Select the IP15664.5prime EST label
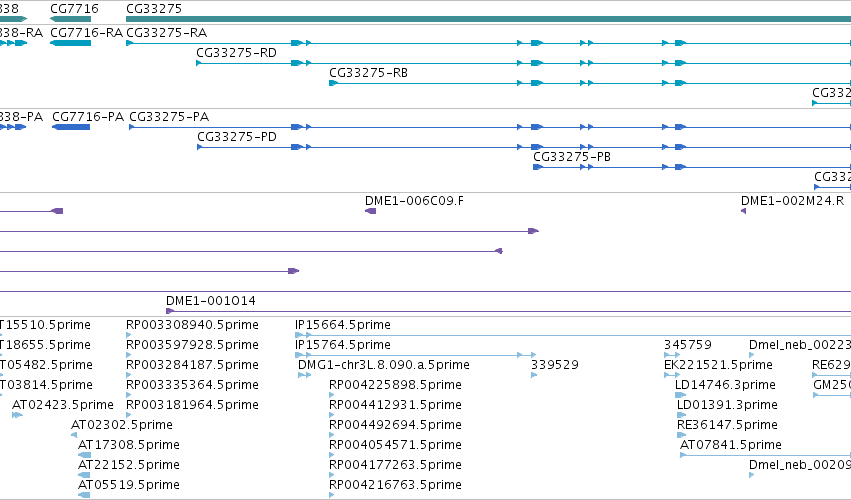 342,325
